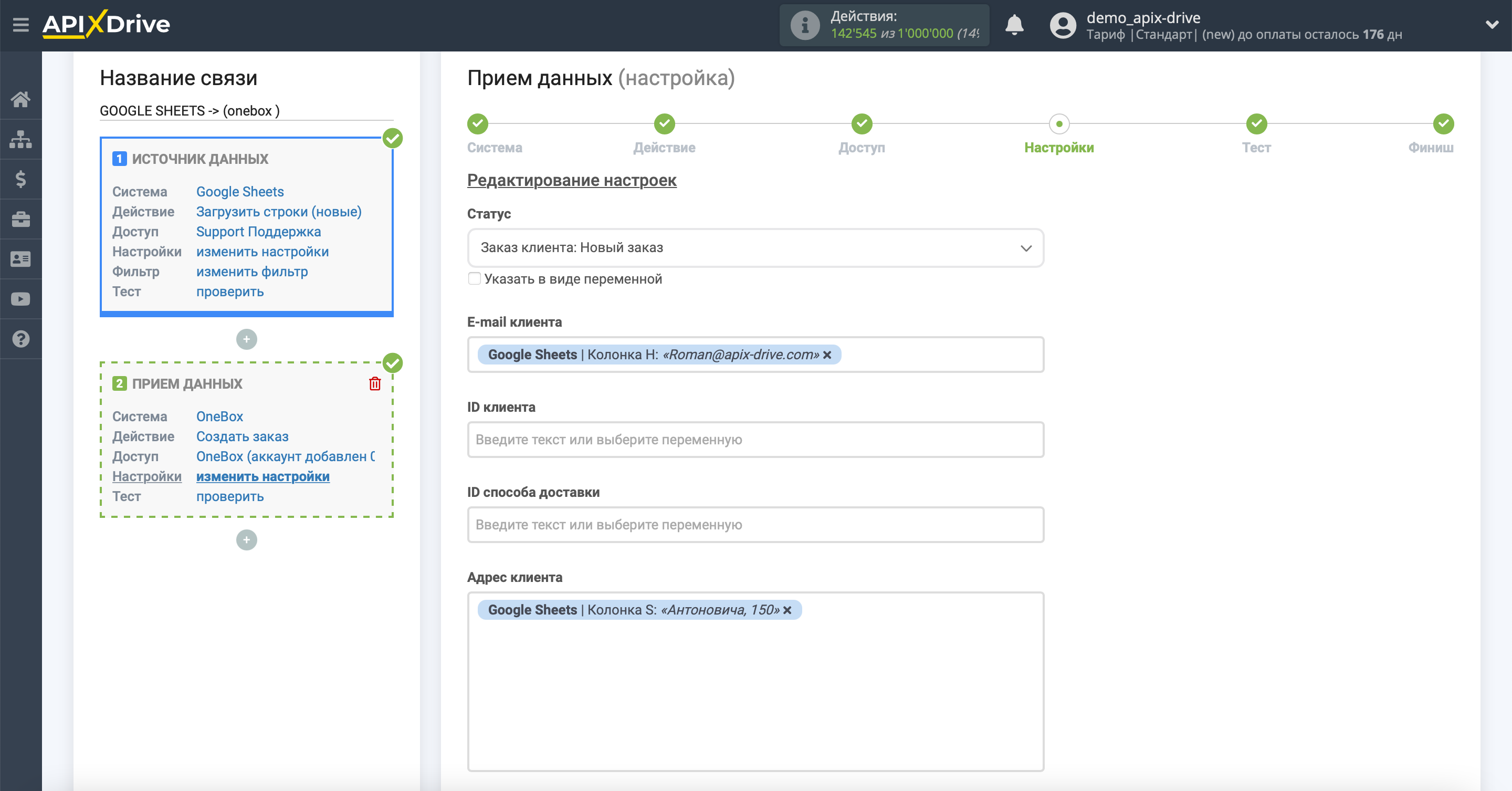This screenshot has height=791, width=1512.
Task: Go to the Система step
Action: pos(478,124)
